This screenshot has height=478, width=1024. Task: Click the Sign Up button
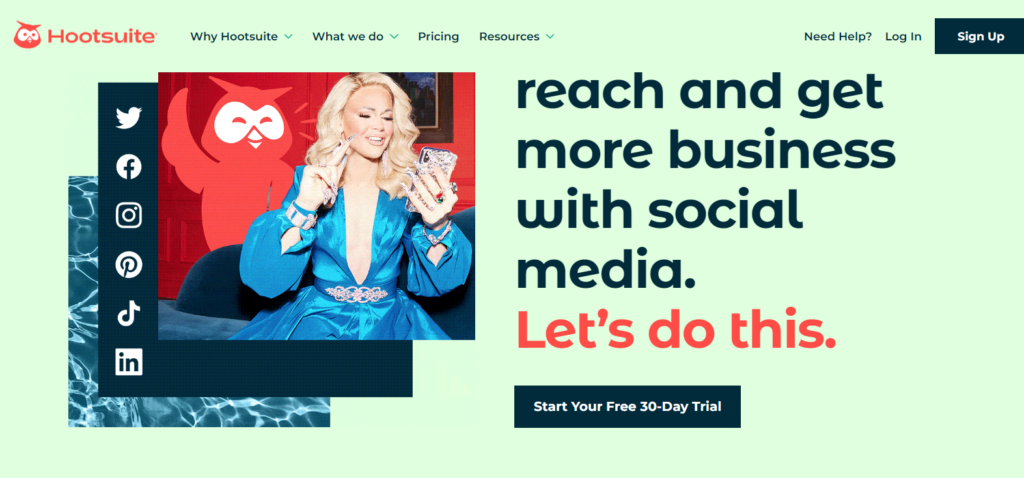click(980, 37)
